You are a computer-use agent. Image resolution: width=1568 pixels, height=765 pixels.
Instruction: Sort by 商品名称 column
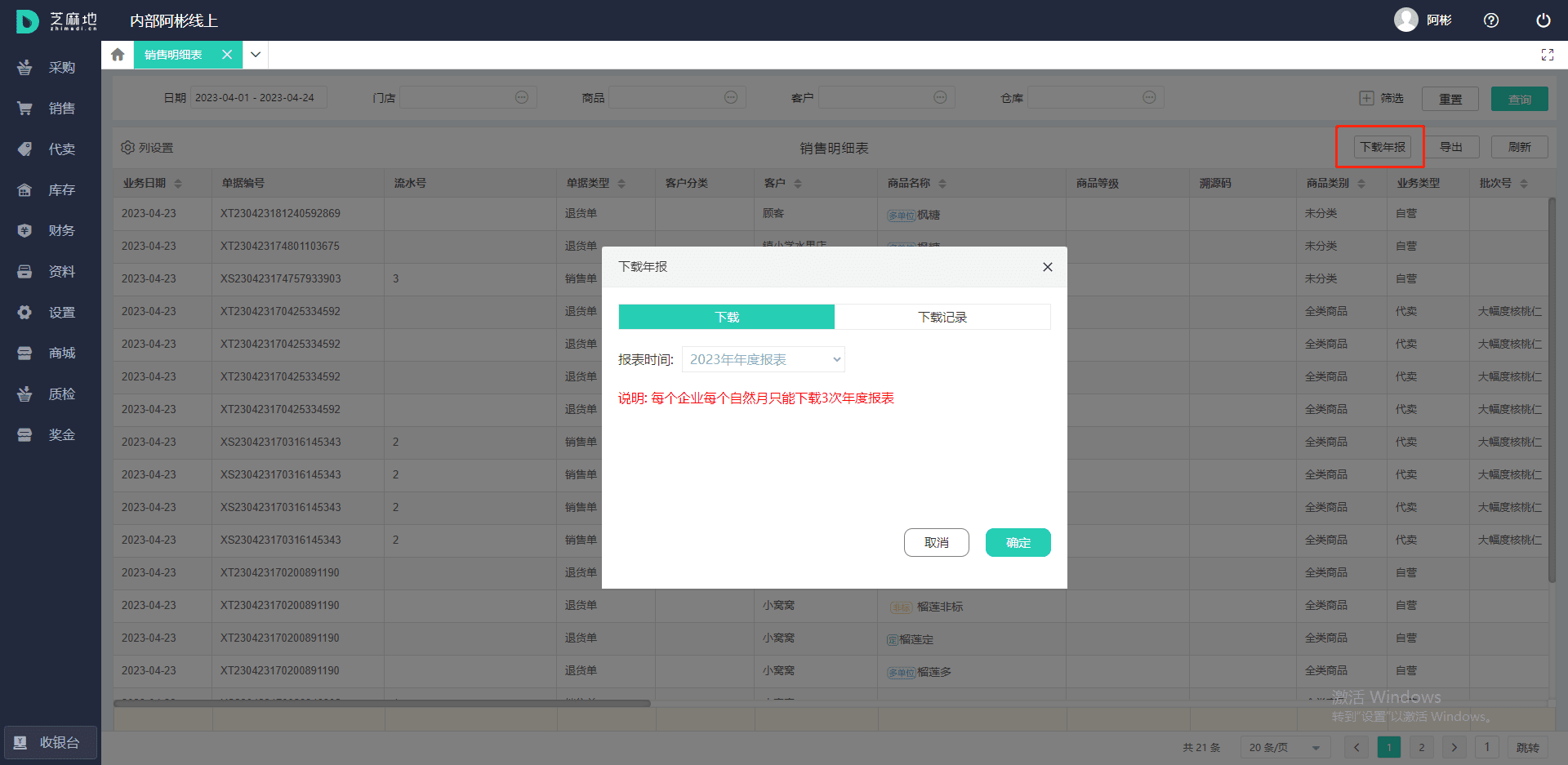[942, 184]
